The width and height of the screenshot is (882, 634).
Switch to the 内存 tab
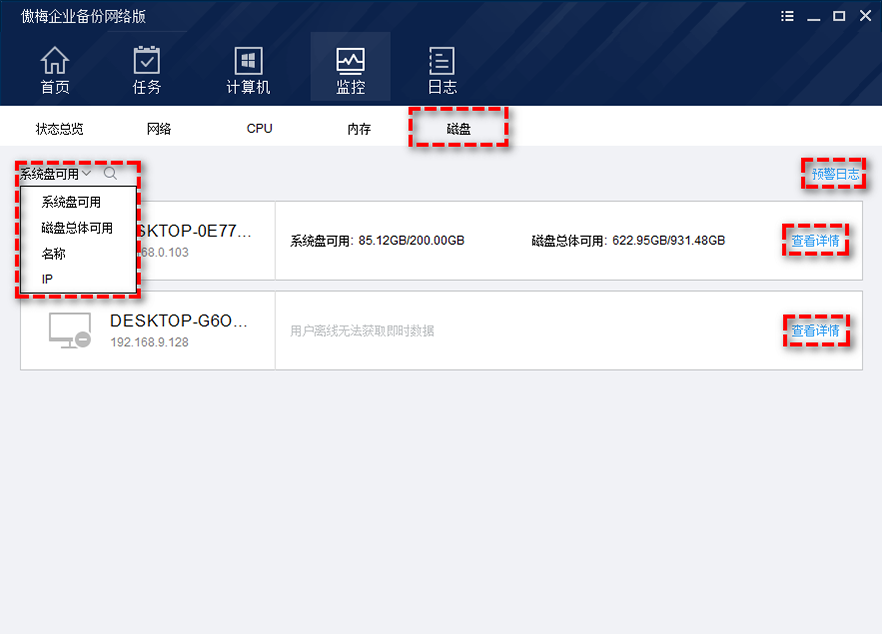(x=359, y=129)
